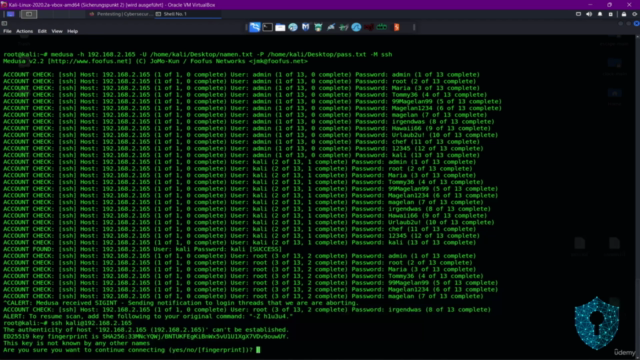Click row User root Password irgendwas
Viewport: 640px width, 360px height.
pos(247,309)
